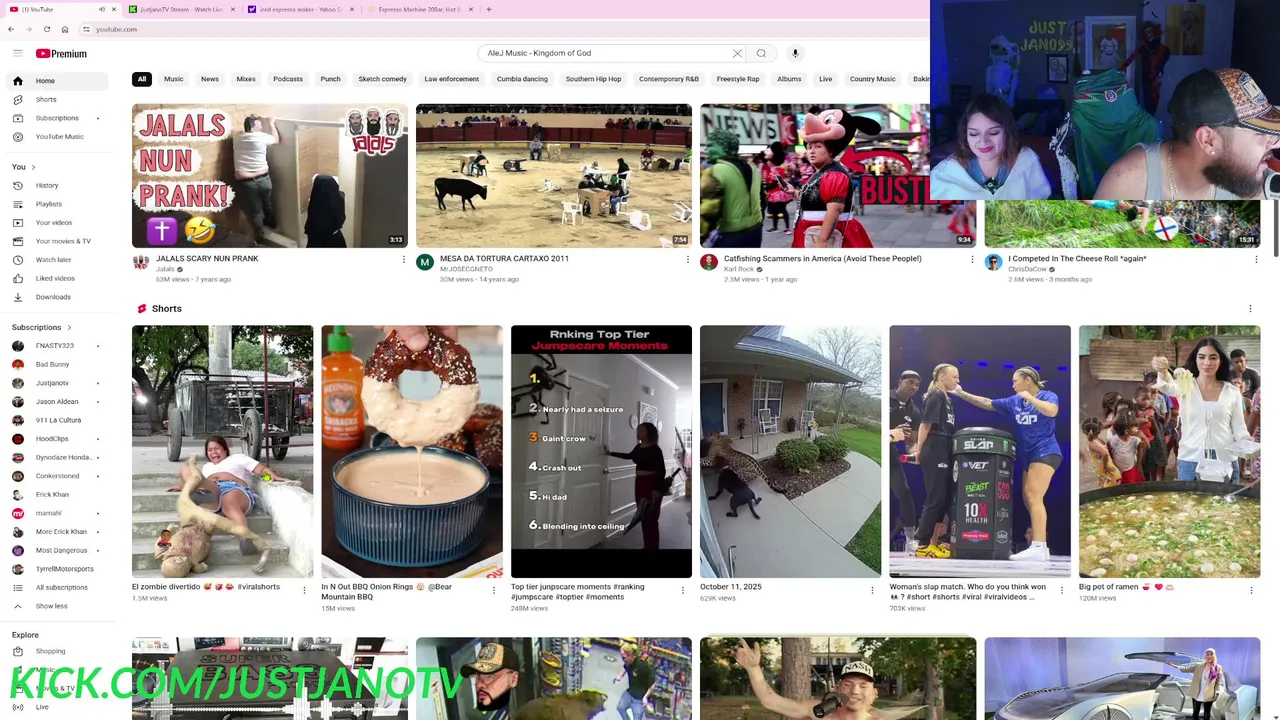Open the HoodClips subscription channel
Image resolution: width=1280 pixels, height=720 pixels.
pyautogui.click(x=55, y=439)
